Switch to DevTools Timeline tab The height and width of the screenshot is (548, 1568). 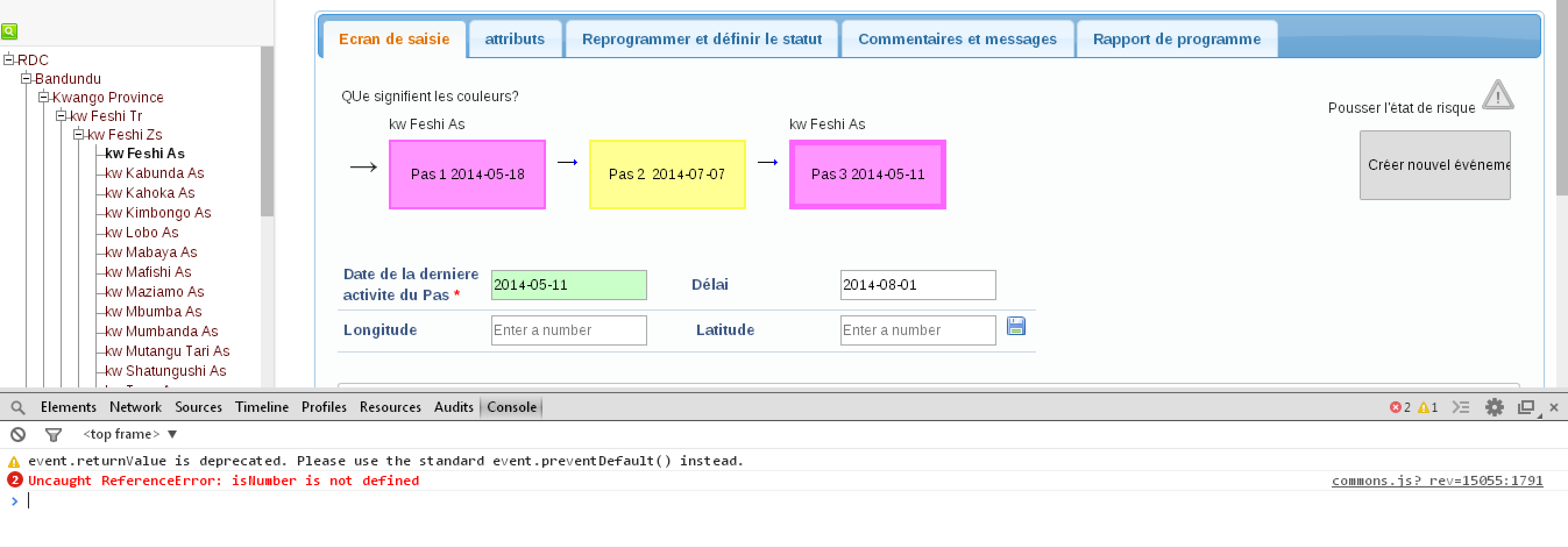pyautogui.click(x=262, y=407)
